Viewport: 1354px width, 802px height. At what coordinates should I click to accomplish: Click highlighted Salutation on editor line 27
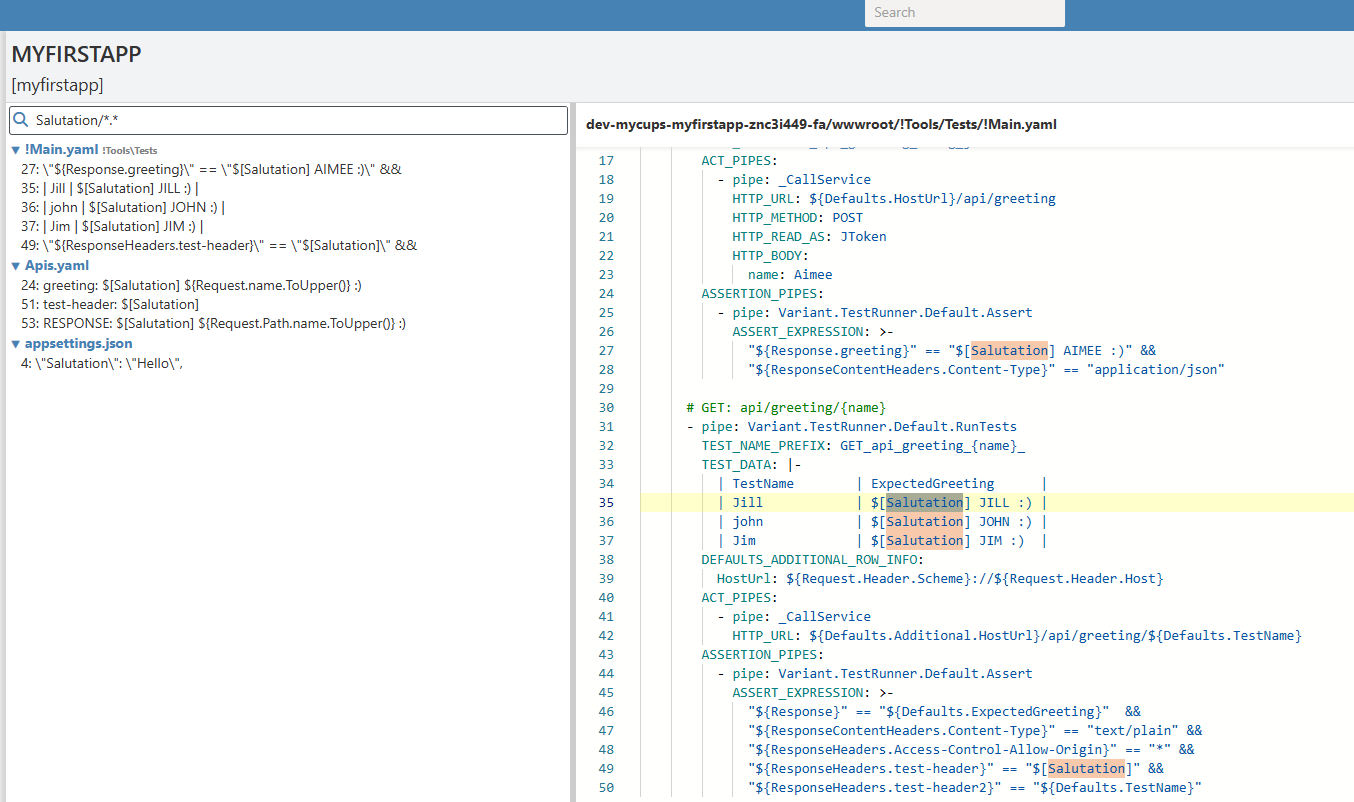[1008, 350]
